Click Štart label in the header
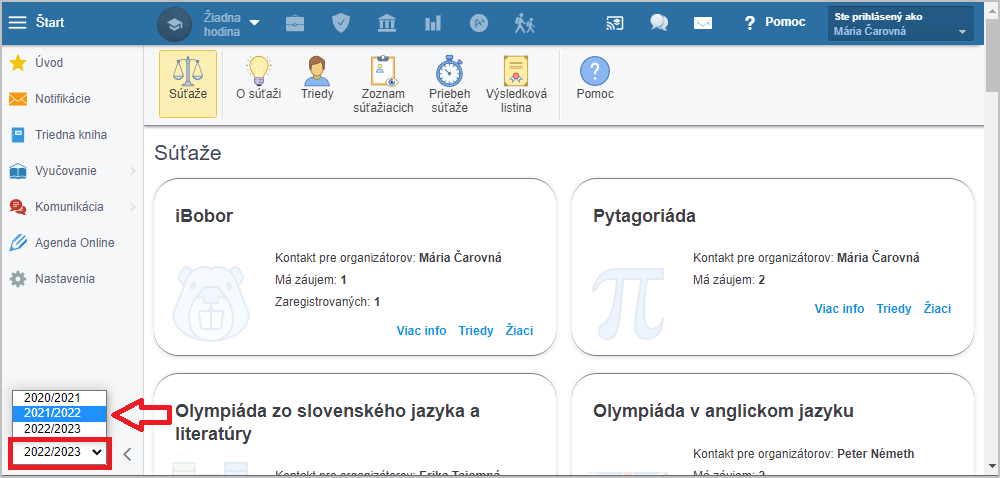The height and width of the screenshot is (478, 1000). [x=50, y=23]
